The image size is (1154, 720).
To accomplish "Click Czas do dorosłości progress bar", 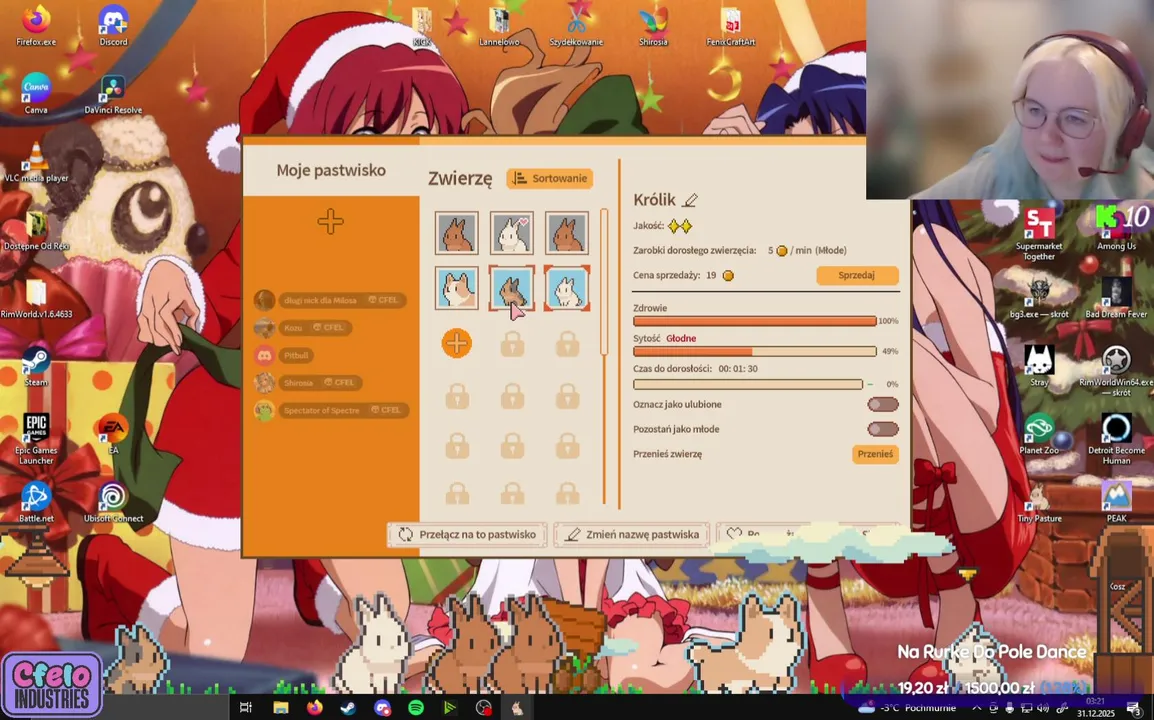I will [748, 384].
